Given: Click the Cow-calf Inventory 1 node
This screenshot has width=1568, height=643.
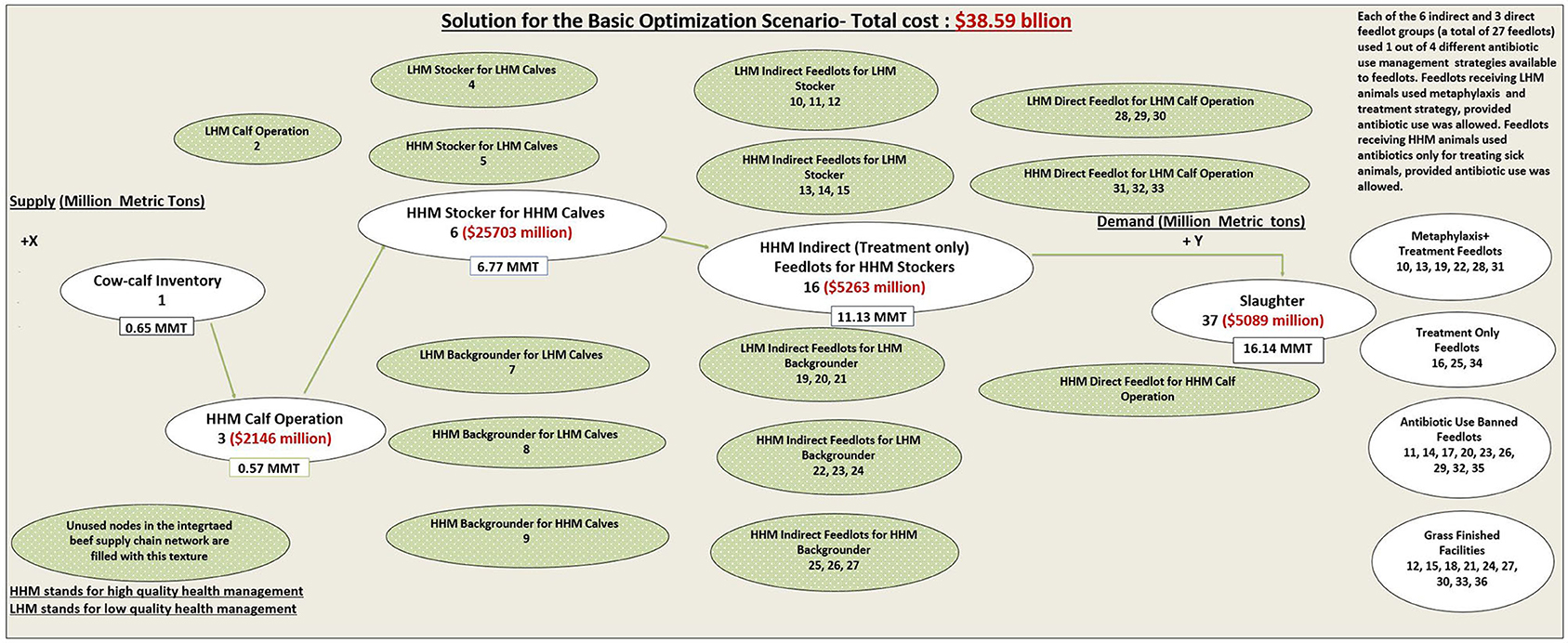Looking at the screenshot, I should [163, 290].
